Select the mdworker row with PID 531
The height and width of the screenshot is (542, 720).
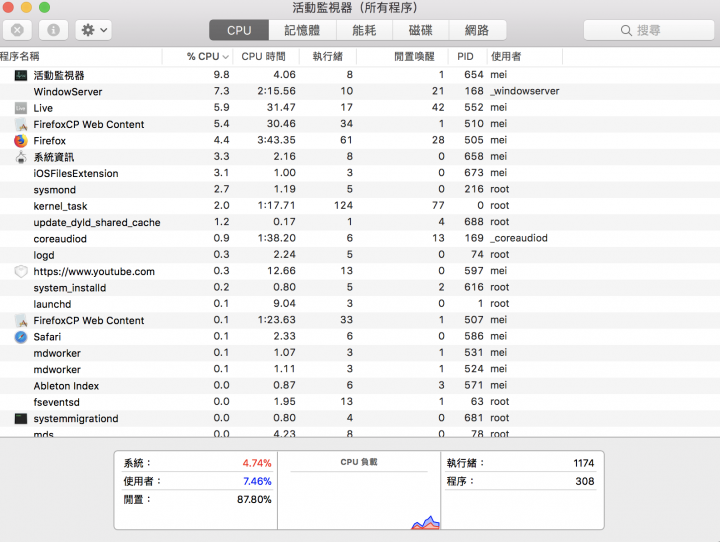point(360,353)
